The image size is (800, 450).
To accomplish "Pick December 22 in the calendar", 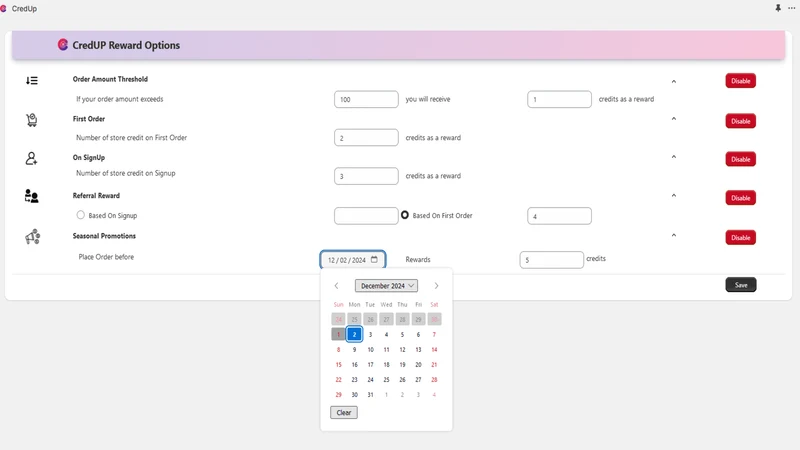I will (x=338, y=380).
